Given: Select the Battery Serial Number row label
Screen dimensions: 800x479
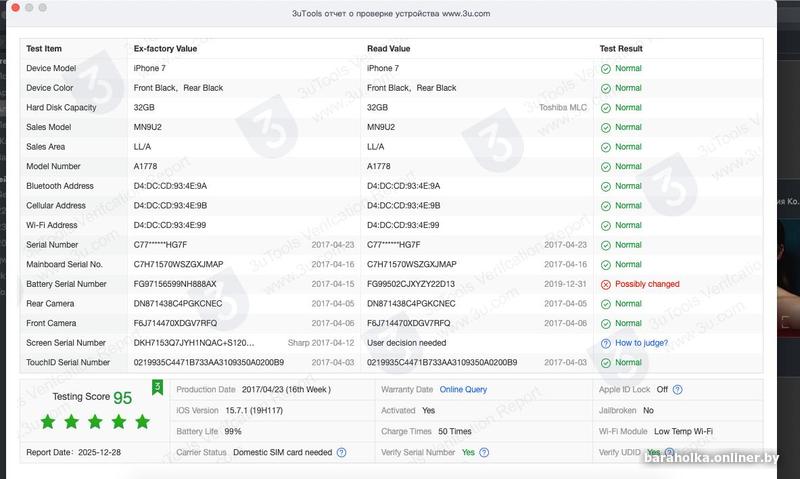Looking at the screenshot, I should point(66,284).
